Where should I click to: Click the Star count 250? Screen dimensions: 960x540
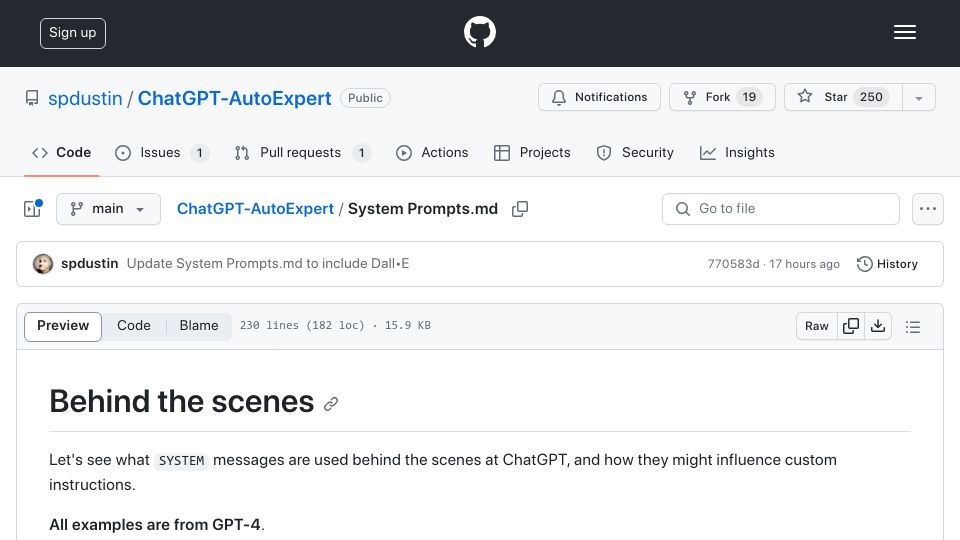(x=871, y=97)
